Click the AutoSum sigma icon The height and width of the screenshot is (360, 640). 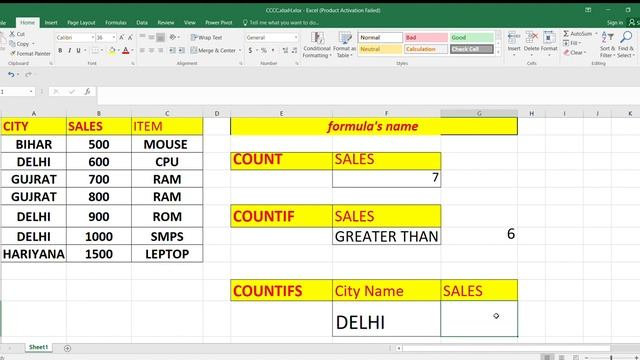pos(566,34)
